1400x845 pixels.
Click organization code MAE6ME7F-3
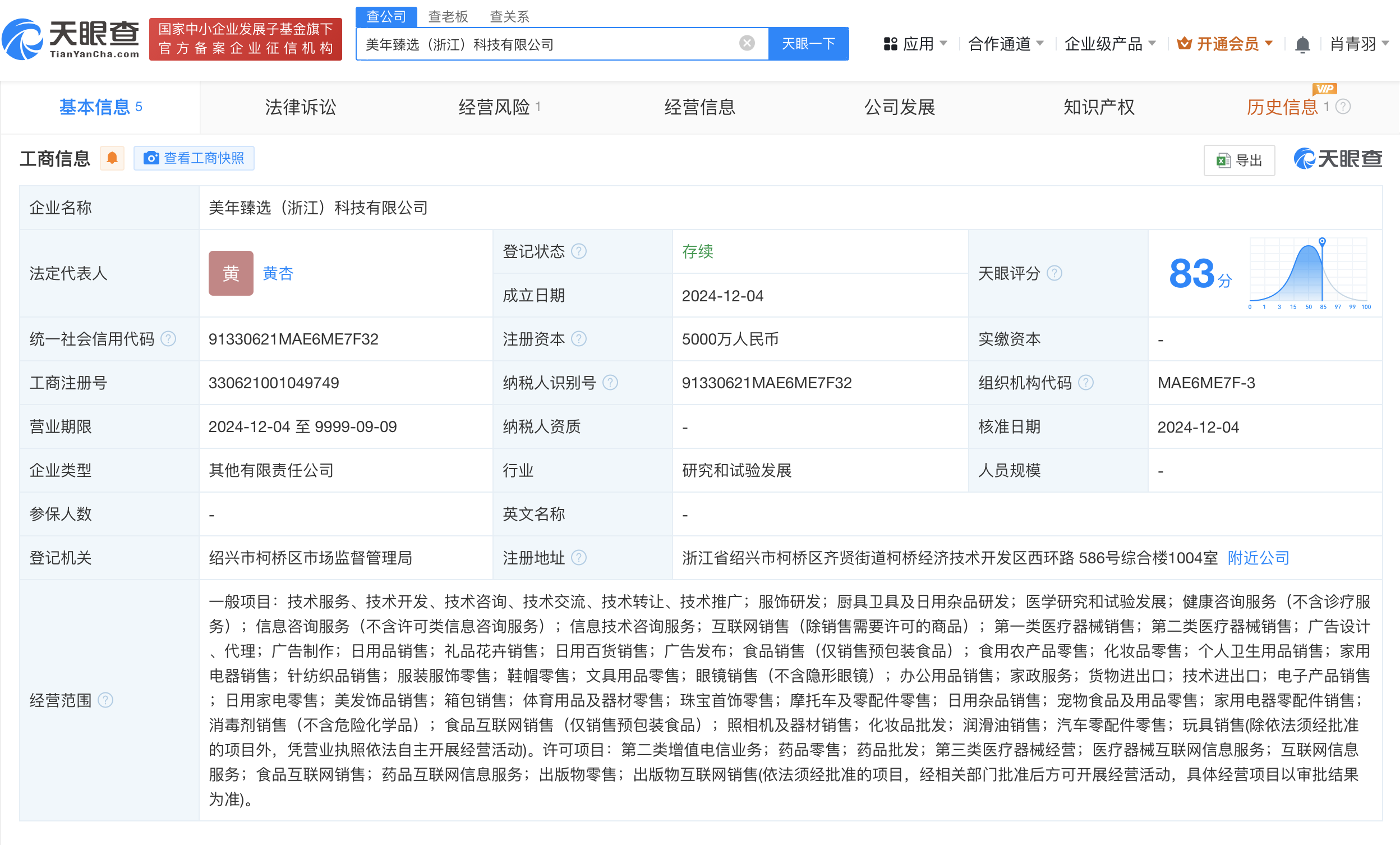pos(1206,383)
